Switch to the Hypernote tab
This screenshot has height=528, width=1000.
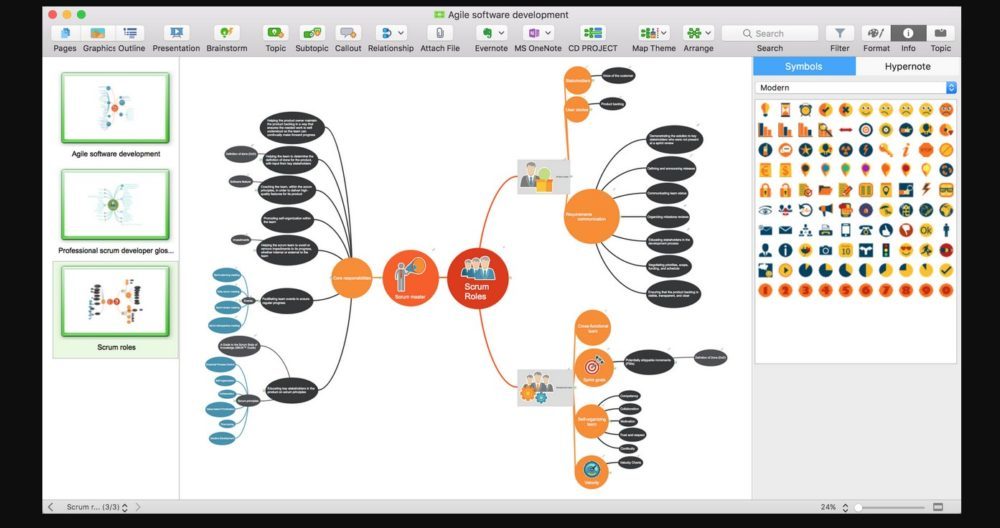click(908, 67)
